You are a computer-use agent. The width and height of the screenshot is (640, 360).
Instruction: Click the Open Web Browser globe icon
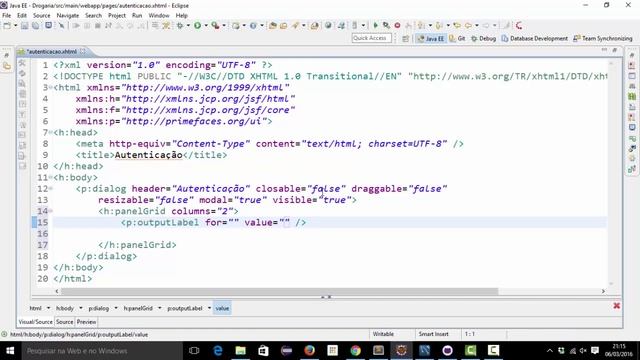pyautogui.click(x=328, y=25)
